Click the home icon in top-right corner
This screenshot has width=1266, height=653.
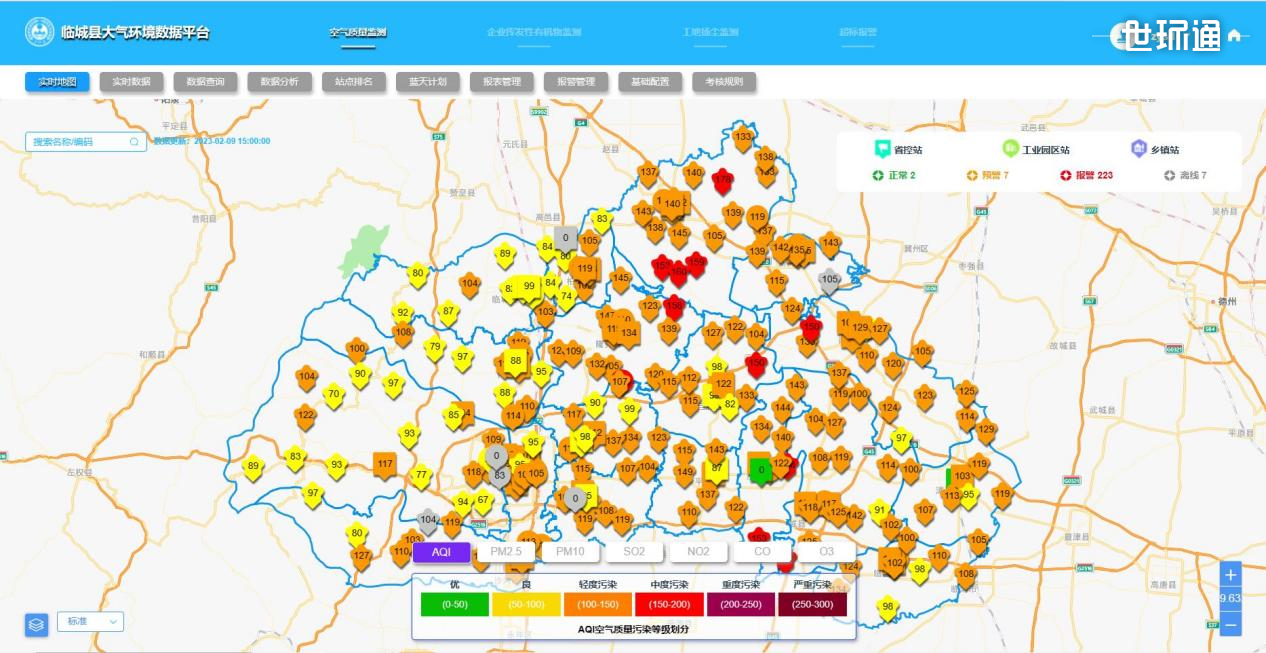(1234, 35)
